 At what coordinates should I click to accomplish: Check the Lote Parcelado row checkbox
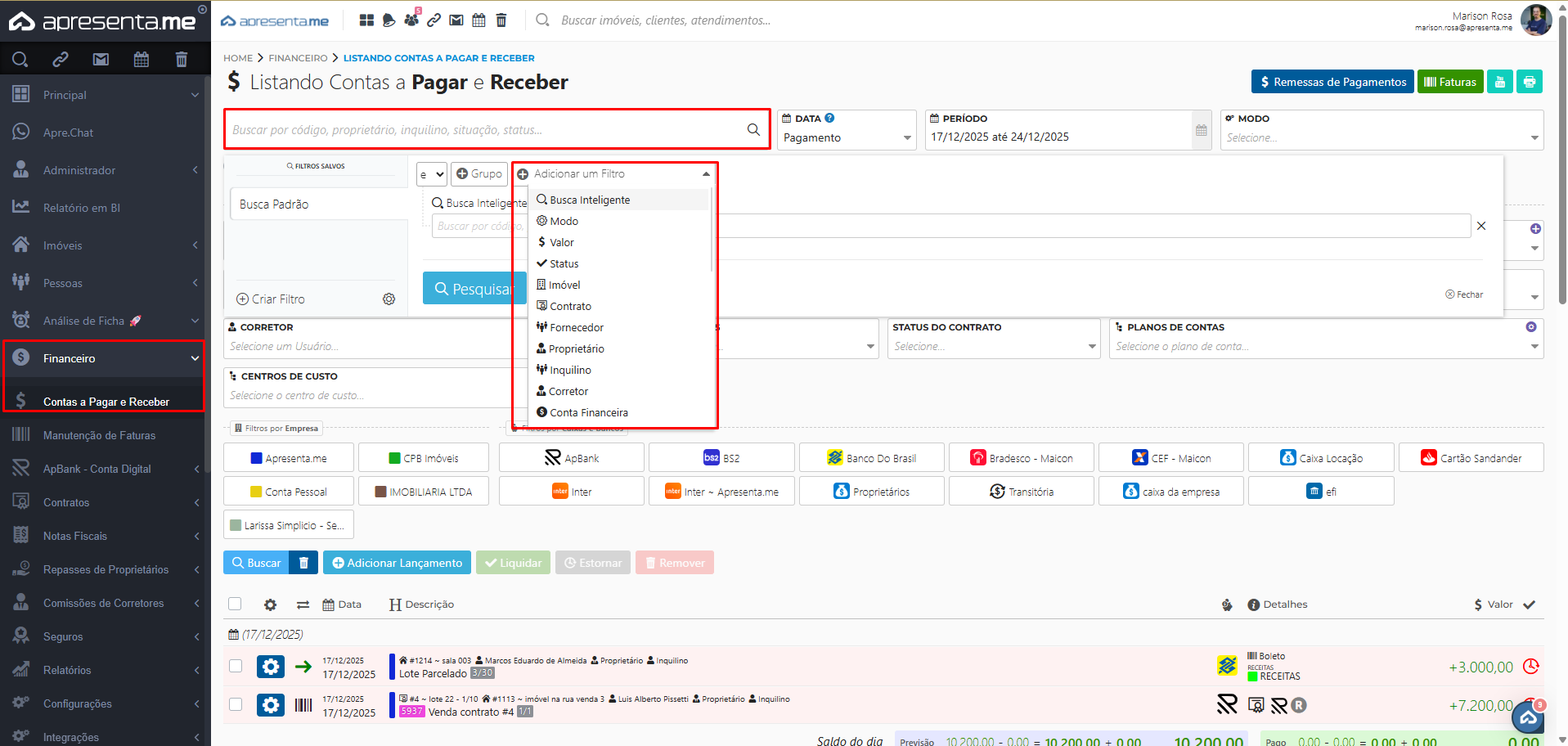pos(236,666)
